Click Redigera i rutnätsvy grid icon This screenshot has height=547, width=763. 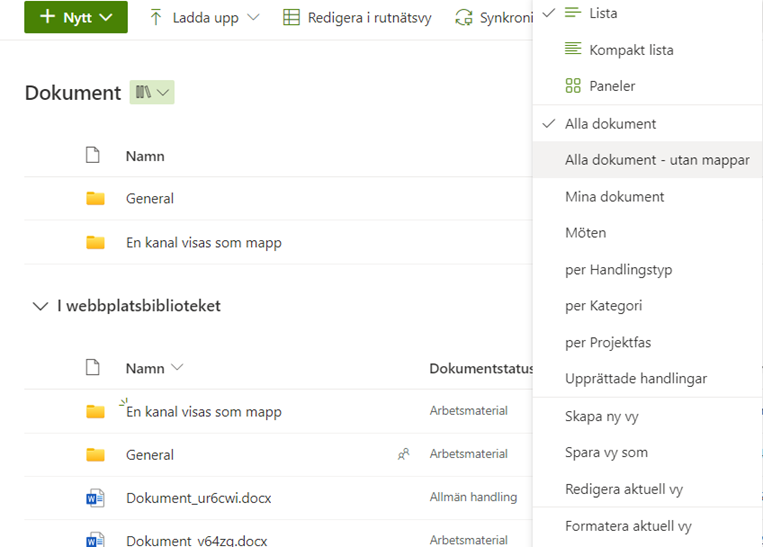pyautogui.click(x=291, y=17)
